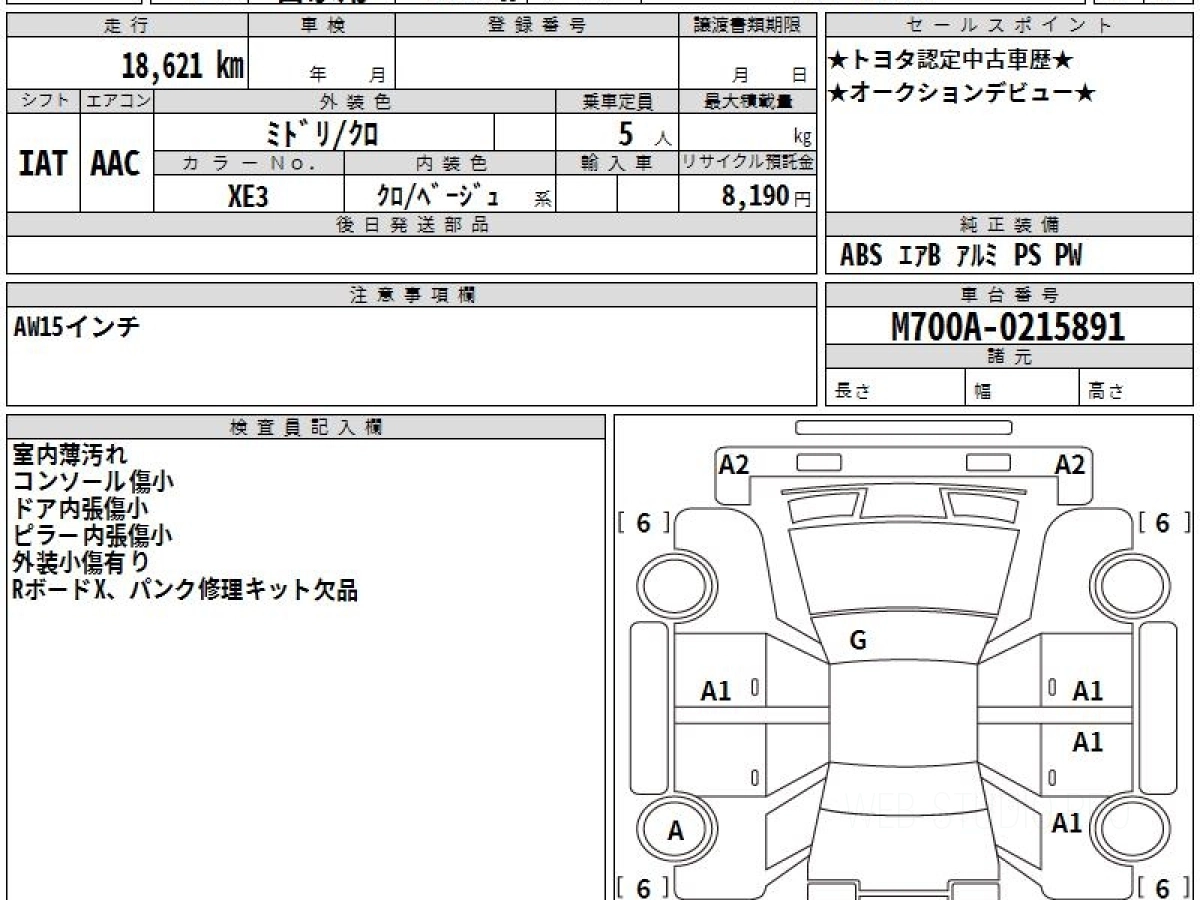The image size is (1200, 900).
Task: Click the 輸入車 header cell
Action: (x=617, y=163)
